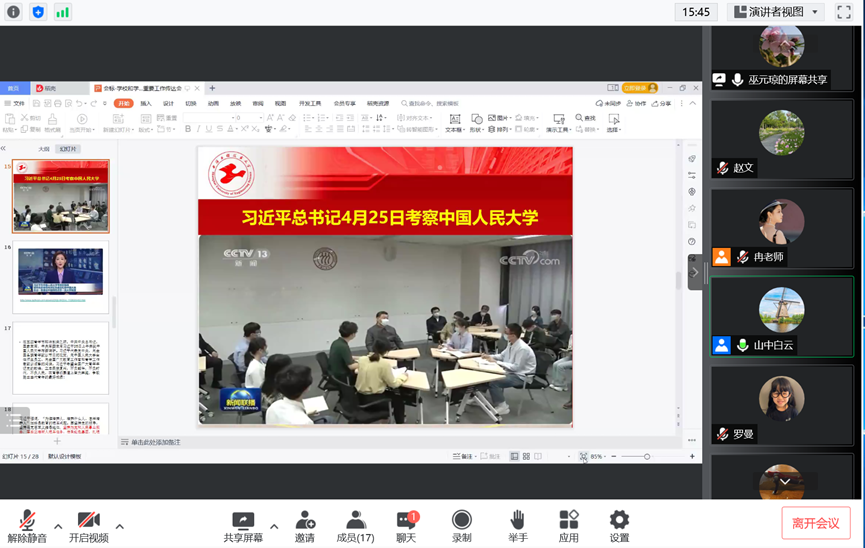This screenshot has width=865, height=548.
Task: Add new document tab with plus
Action: (212, 88)
